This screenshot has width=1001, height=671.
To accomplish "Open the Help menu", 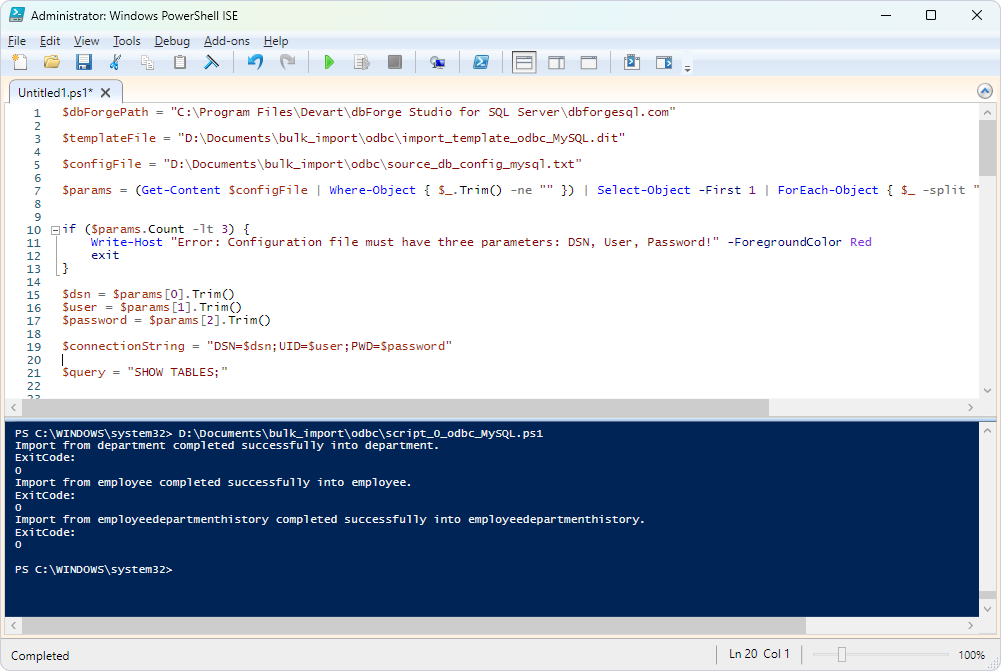I will pyautogui.click(x=276, y=41).
